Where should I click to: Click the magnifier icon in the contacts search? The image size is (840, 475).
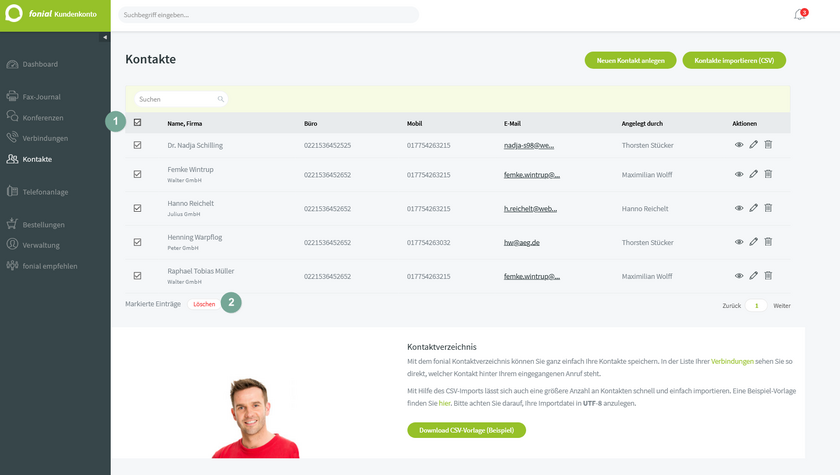(x=220, y=99)
